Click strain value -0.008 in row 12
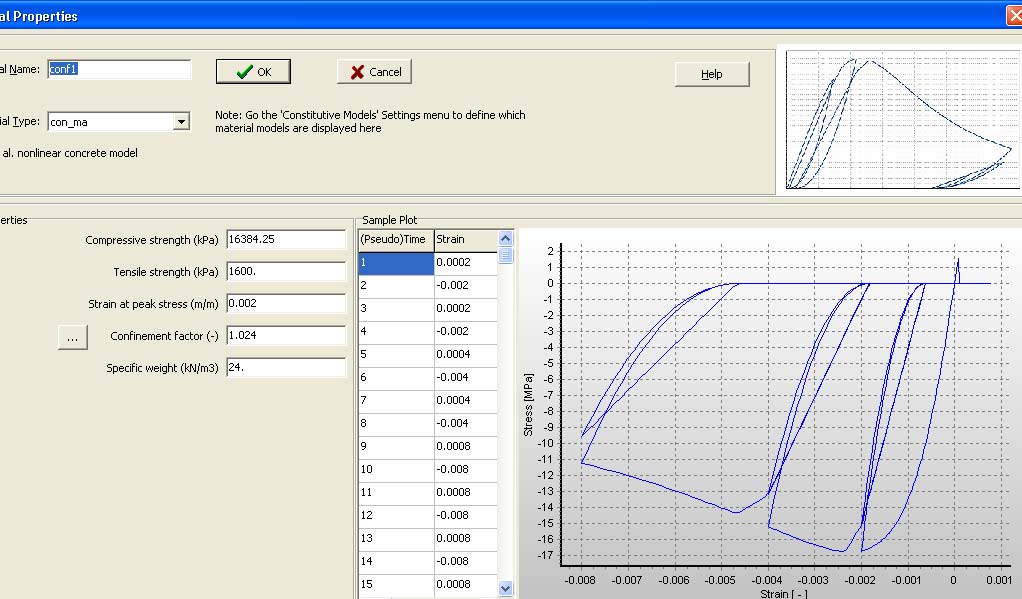Image resolution: width=1022 pixels, height=599 pixels. 465,515
